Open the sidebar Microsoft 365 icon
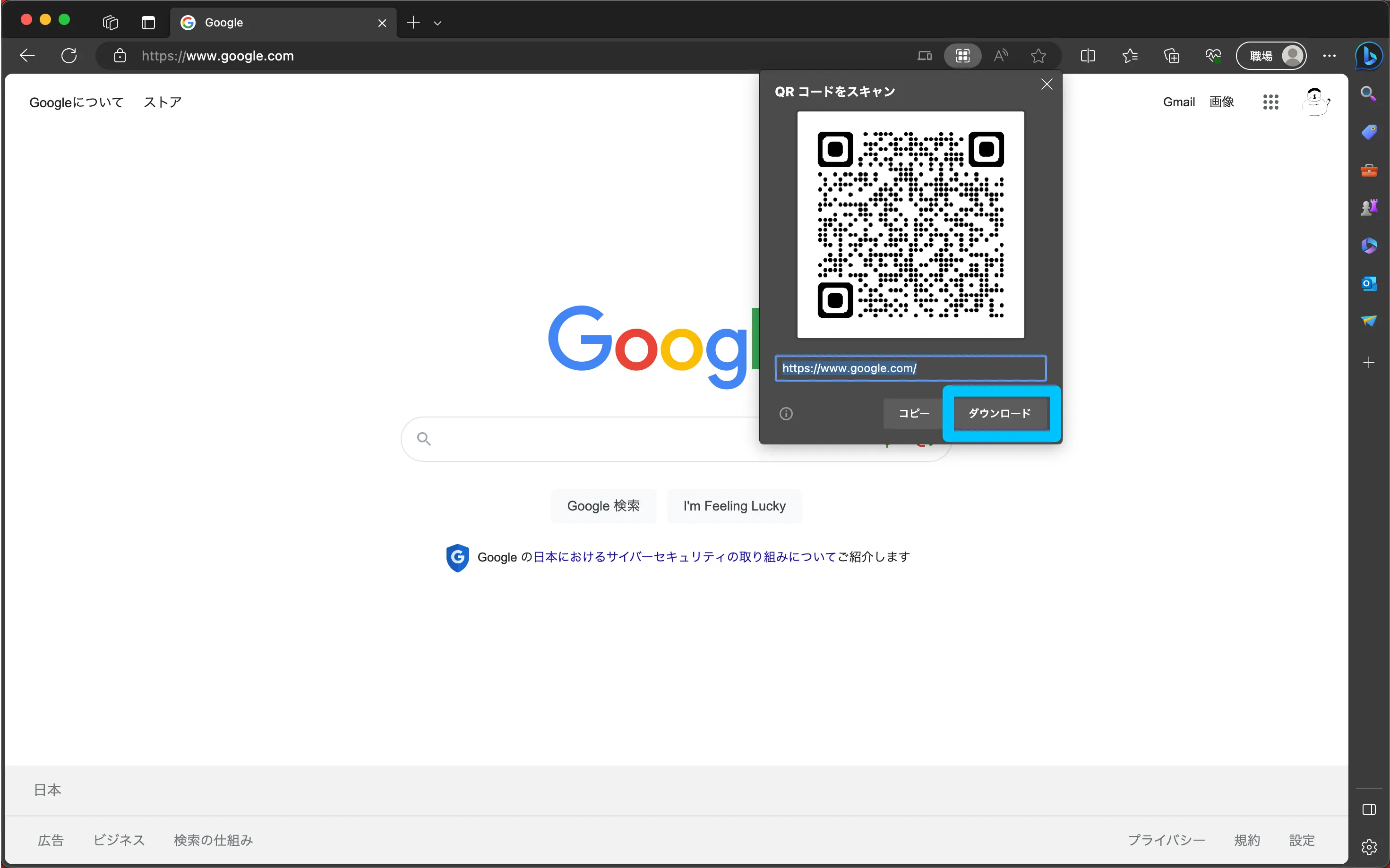 pyautogui.click(x=1369, y=246)
